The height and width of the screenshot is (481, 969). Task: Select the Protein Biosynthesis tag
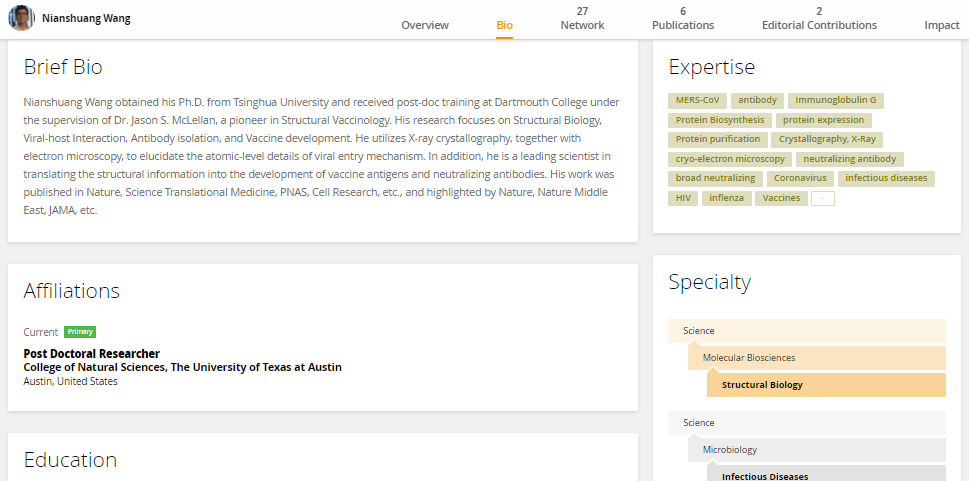pos(720,120)
